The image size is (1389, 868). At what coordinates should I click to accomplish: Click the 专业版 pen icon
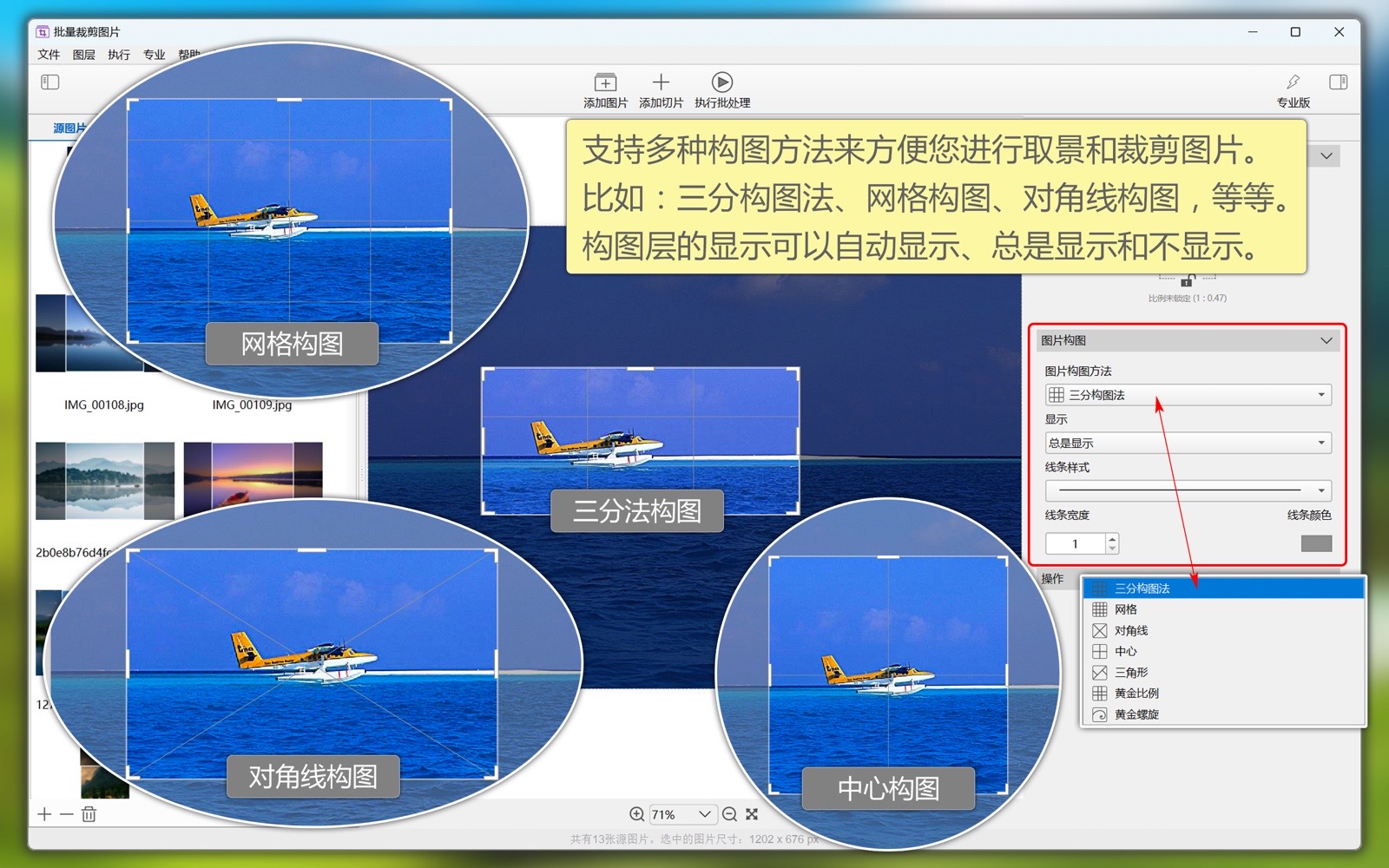pyautogui.click(x=1293, y=82)
